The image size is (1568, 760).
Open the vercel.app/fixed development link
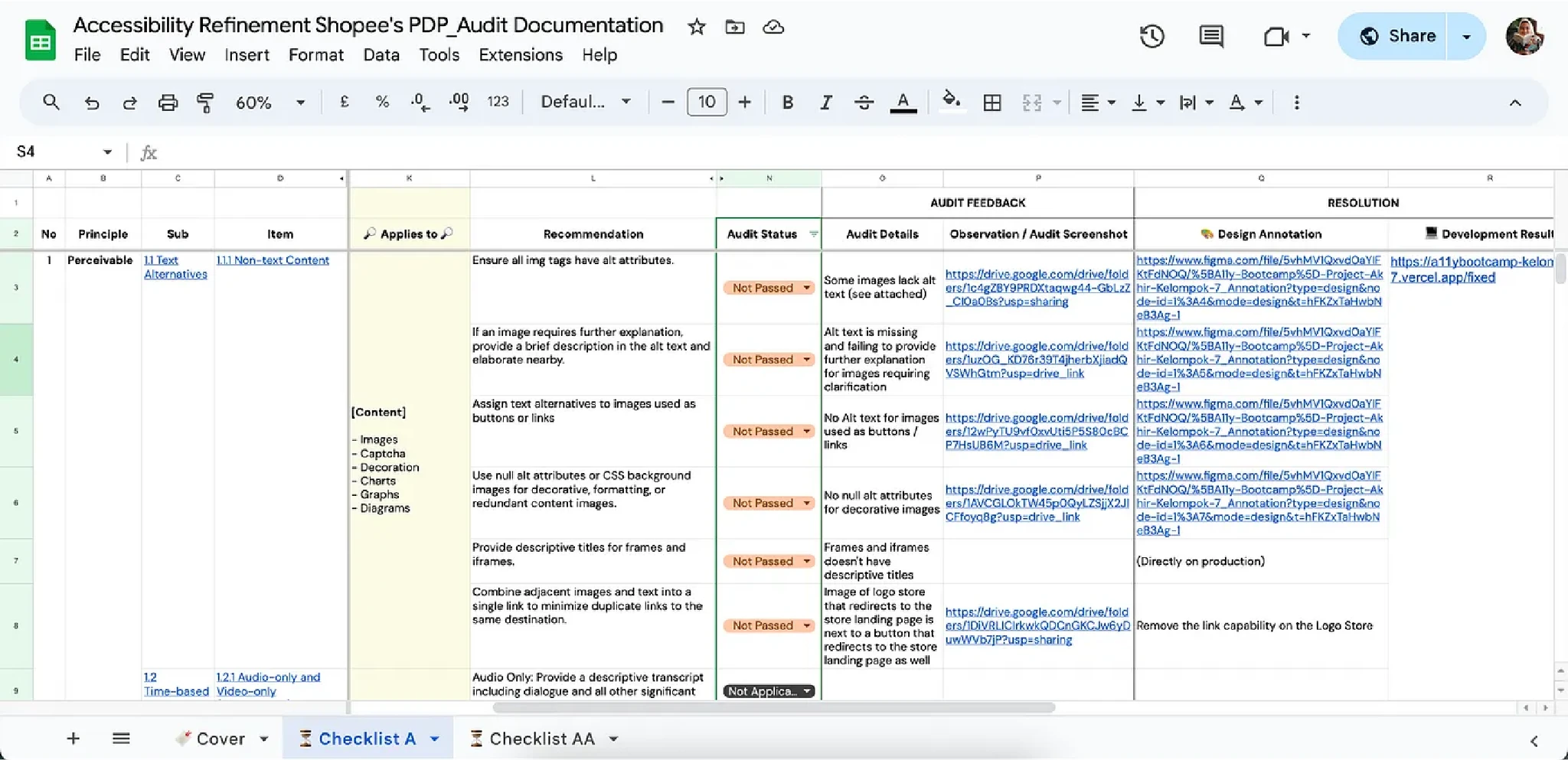[1472, 269]
